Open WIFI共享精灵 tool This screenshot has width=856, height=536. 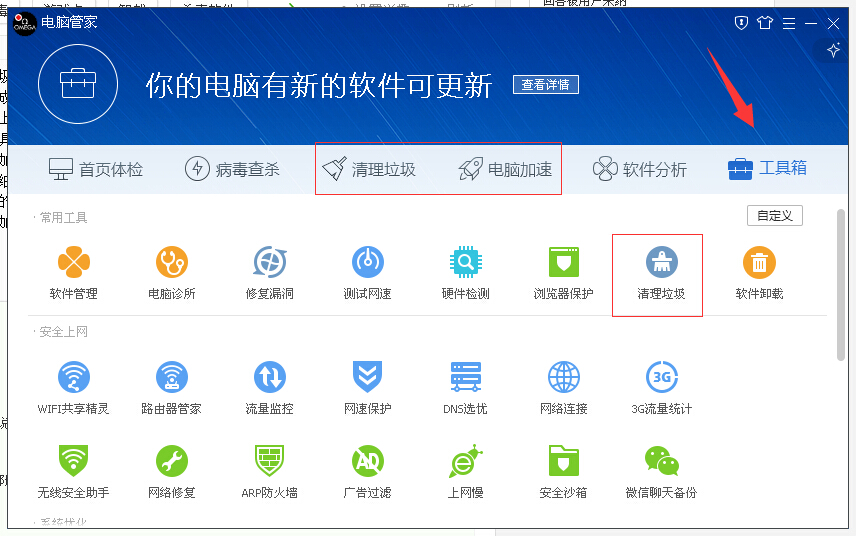[74, 388]
